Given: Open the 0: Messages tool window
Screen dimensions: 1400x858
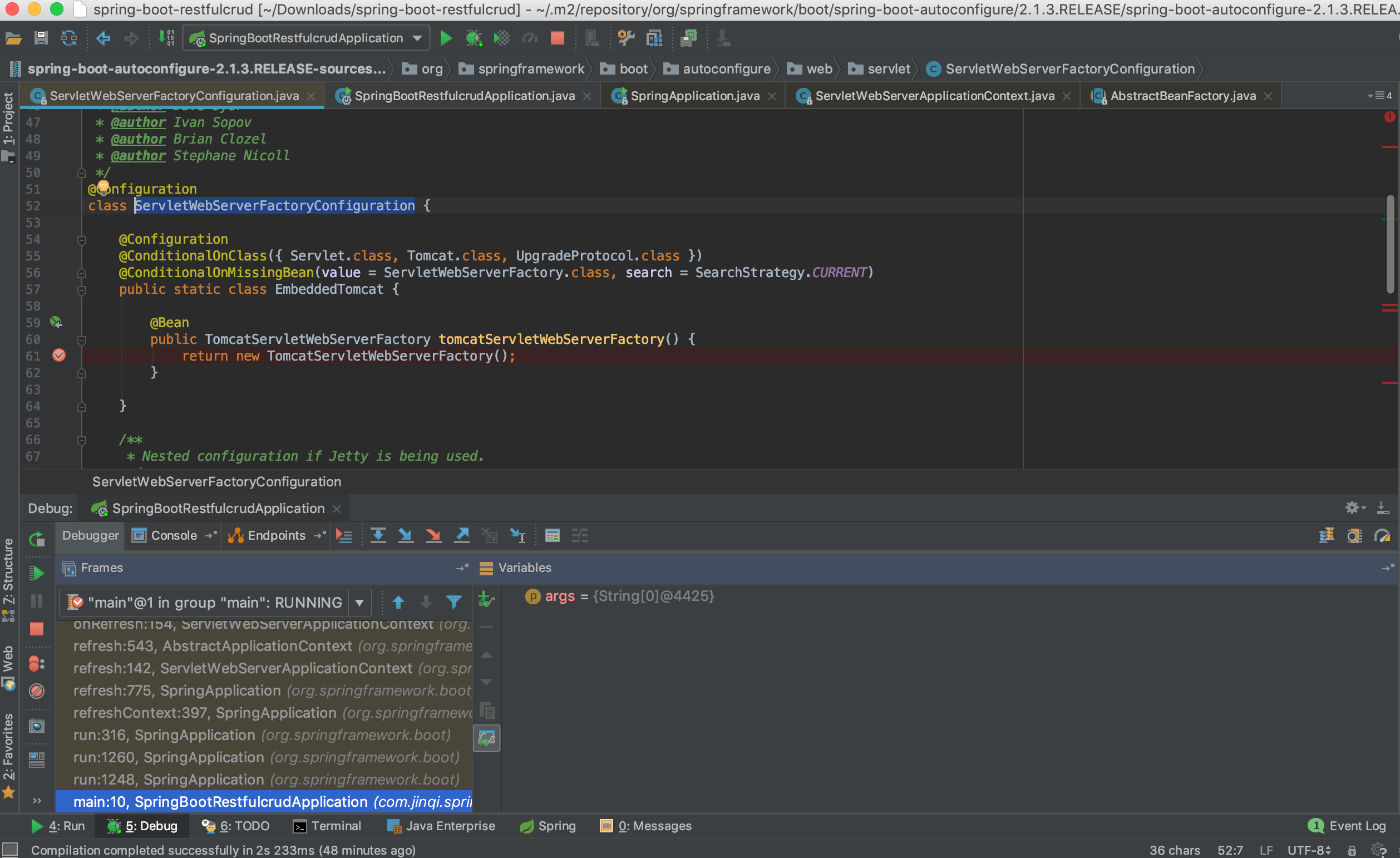Looking at the screenshot, I should tap(646, 826).
